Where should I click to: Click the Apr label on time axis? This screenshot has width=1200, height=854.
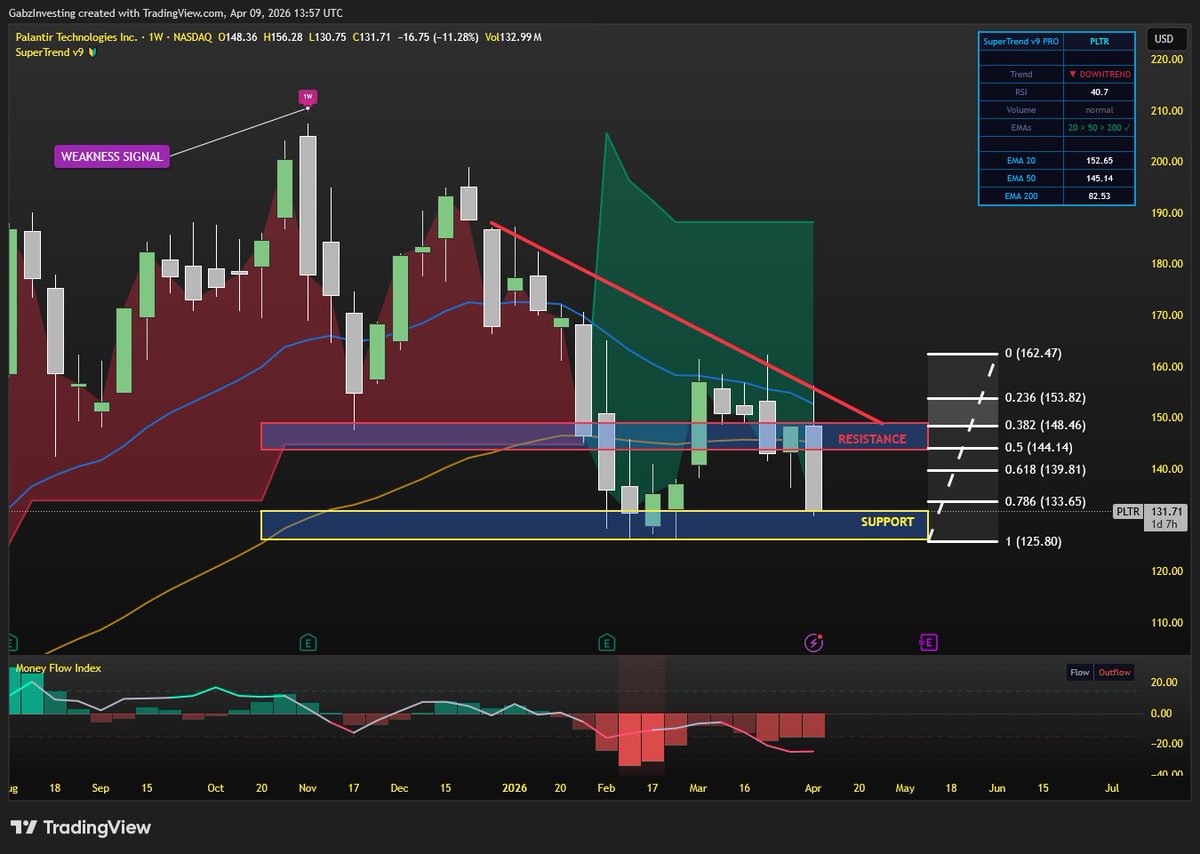[x=813, y=788]
